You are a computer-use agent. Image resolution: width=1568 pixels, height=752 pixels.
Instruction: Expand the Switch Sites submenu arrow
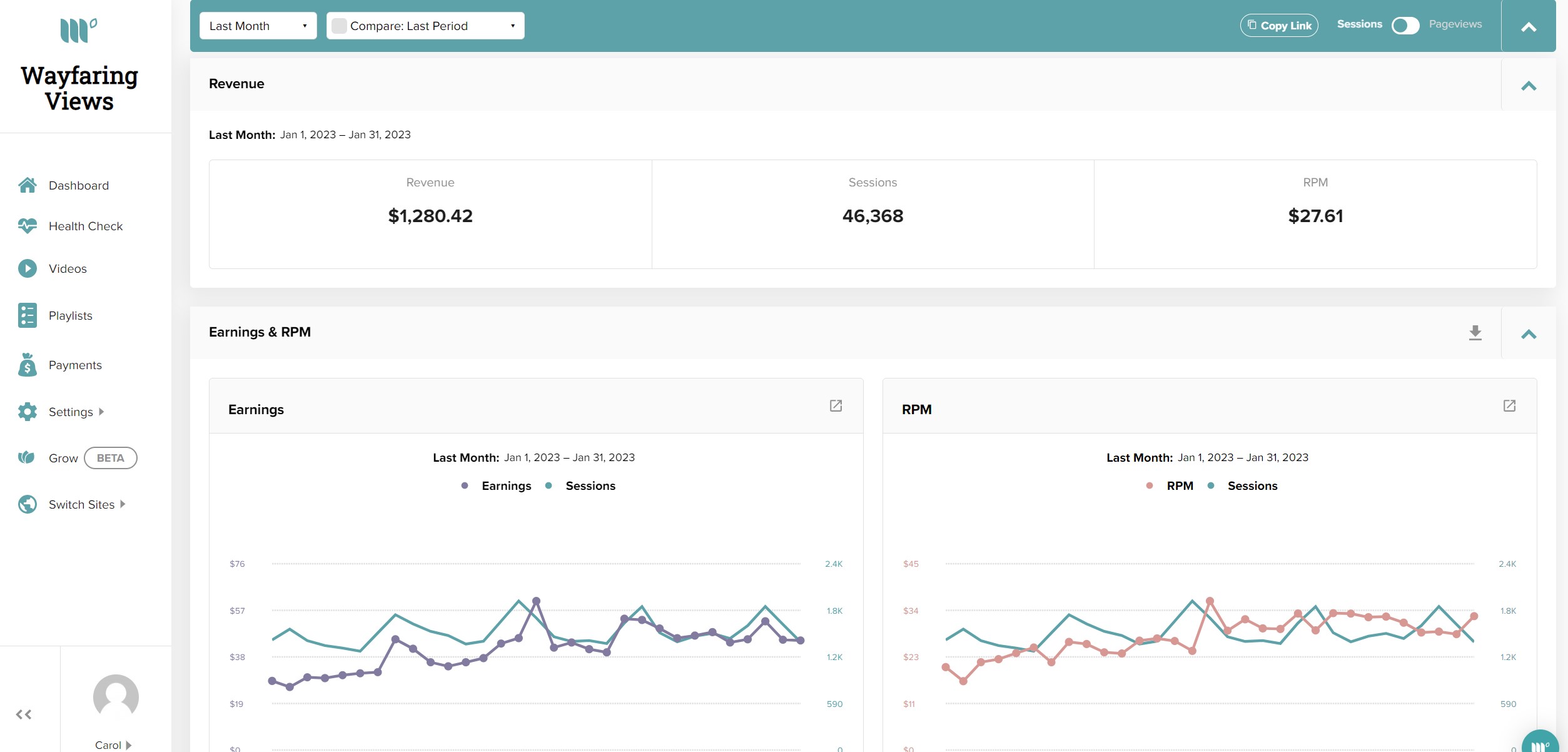(x=123, y=504)
